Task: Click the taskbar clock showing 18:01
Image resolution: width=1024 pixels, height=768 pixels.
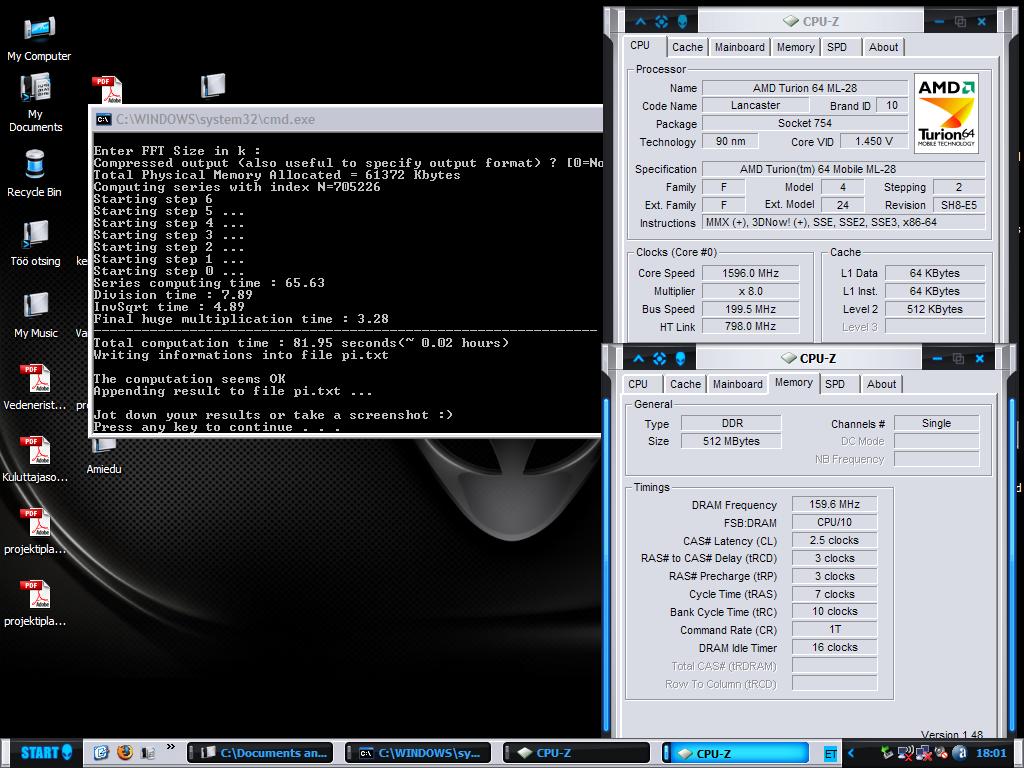Action: 991,753
